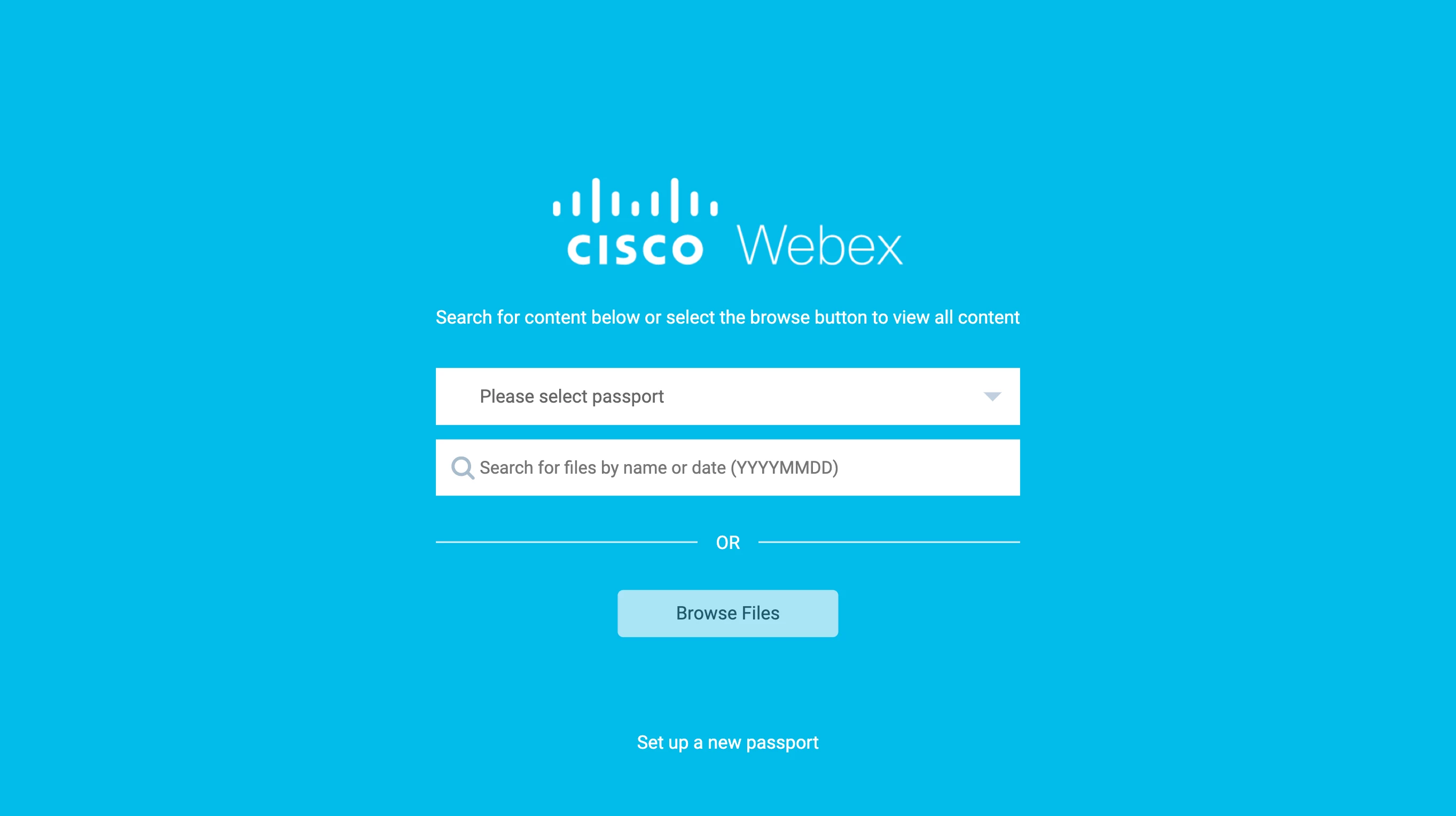Click the divider line left of OR

pos(566,542)
